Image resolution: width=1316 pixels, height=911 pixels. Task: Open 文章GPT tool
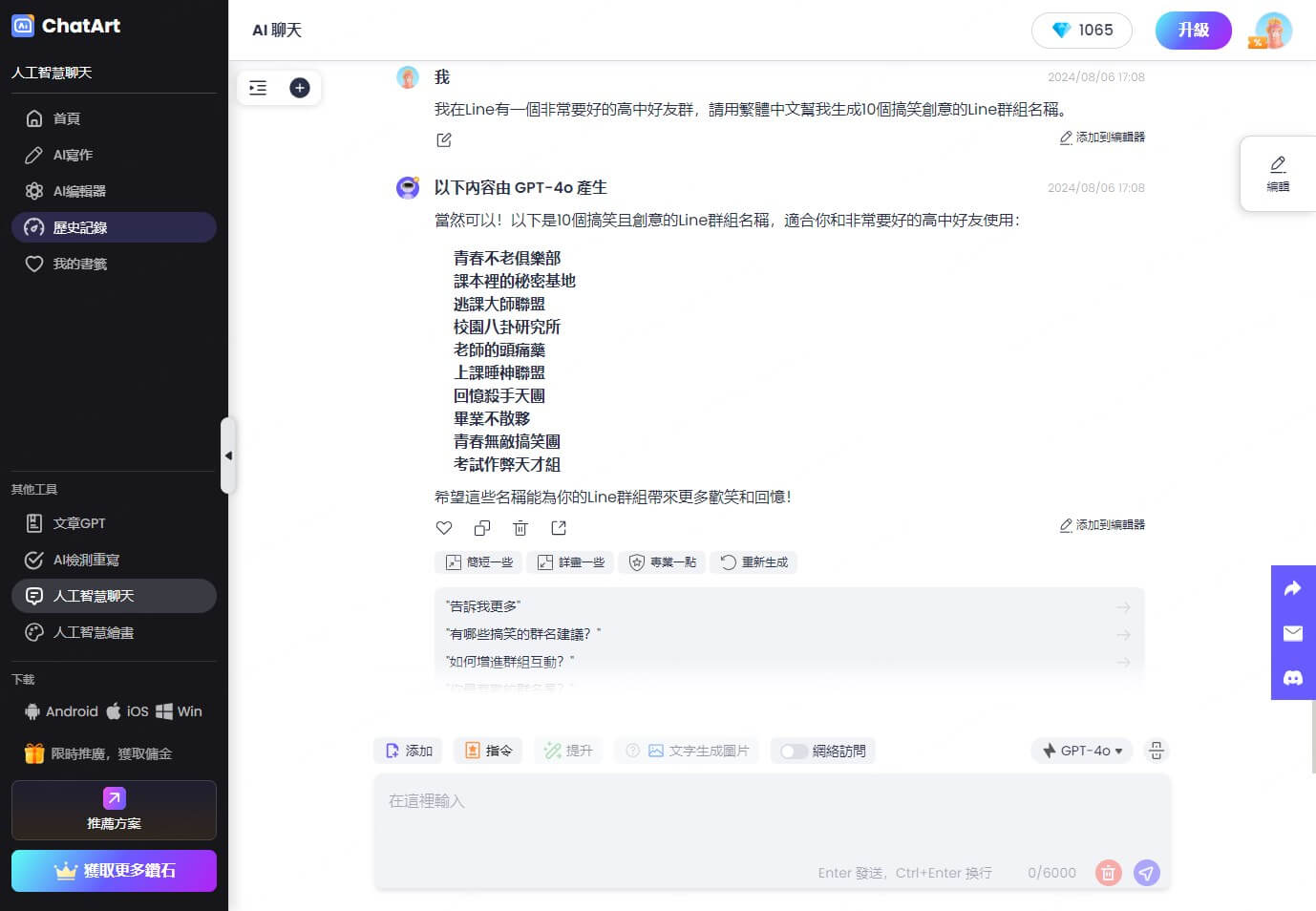(114, 523)
